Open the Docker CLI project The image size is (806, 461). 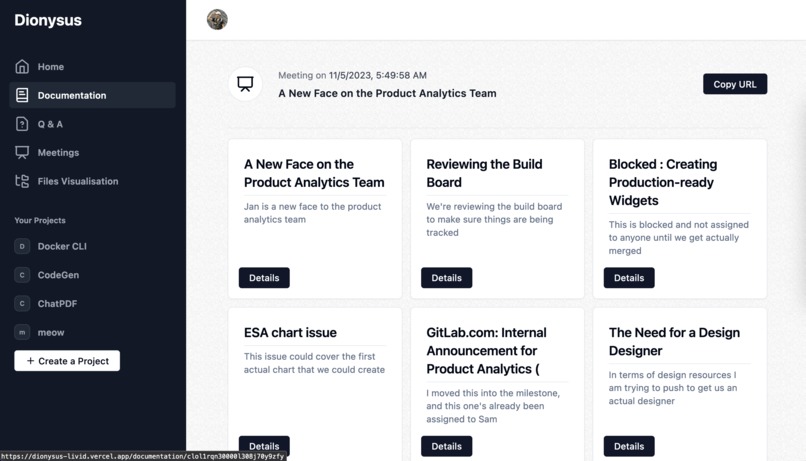click(93, 246)
